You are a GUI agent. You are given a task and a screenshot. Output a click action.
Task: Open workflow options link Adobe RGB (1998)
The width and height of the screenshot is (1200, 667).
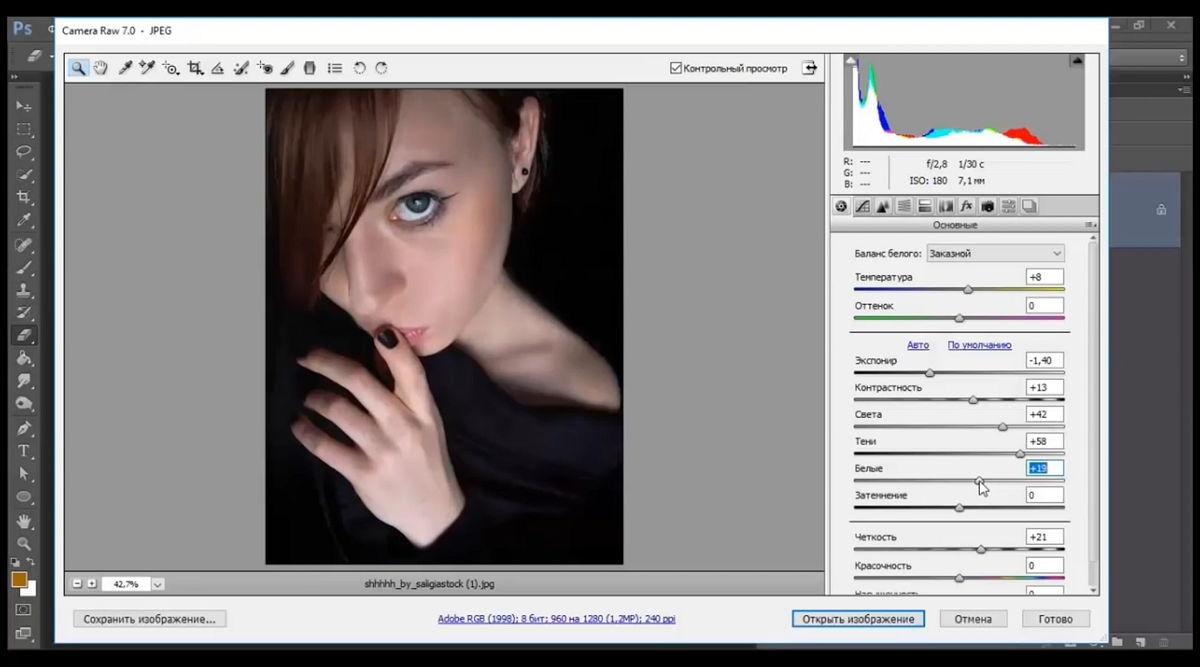(556, 619)
